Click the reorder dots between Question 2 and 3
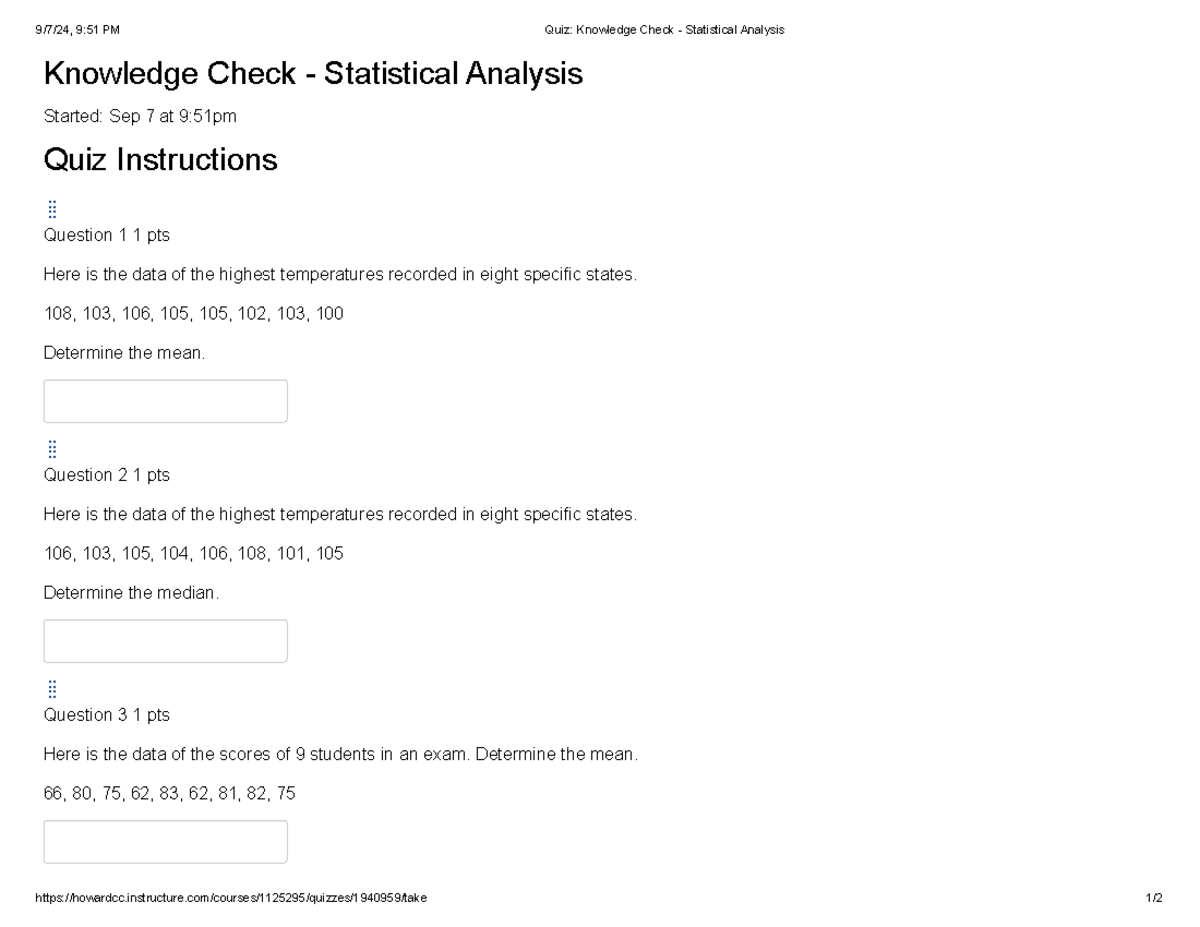This screenshot has width=1200, height=927. [x=53, y=689]
